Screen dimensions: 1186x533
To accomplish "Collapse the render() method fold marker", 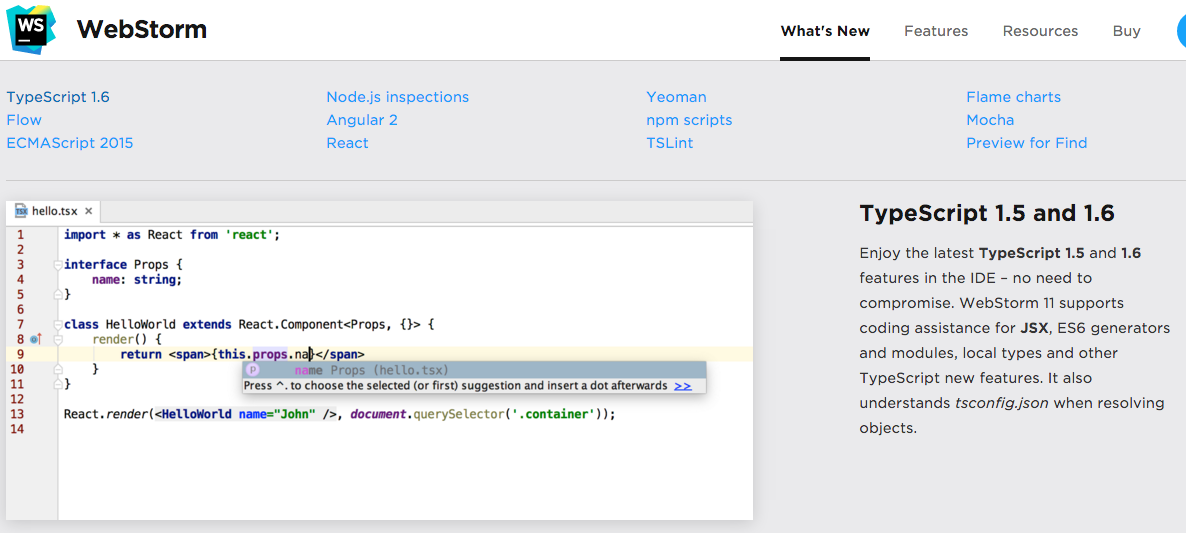I will [57, 339].
